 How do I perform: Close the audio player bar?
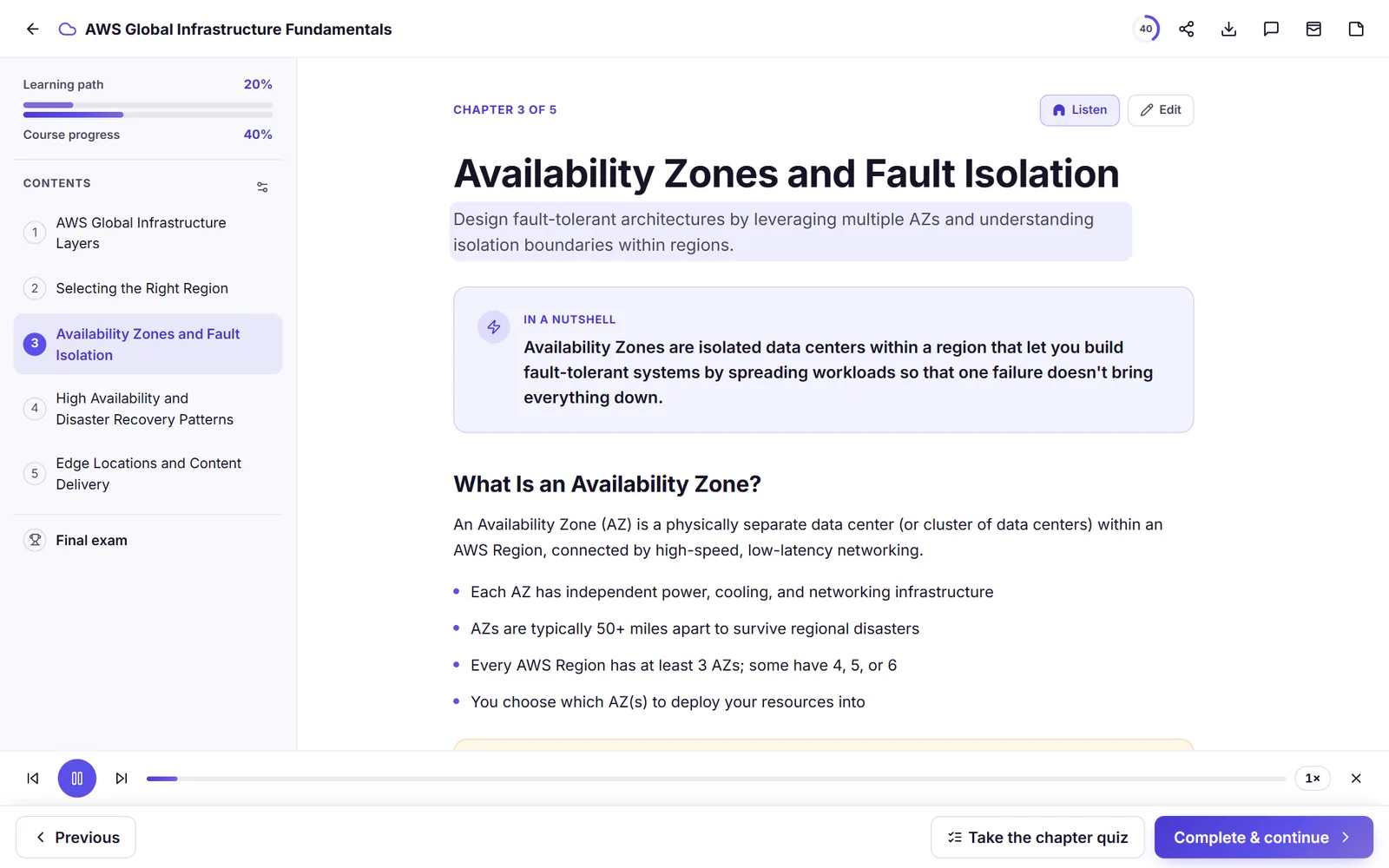(1356, 778)
